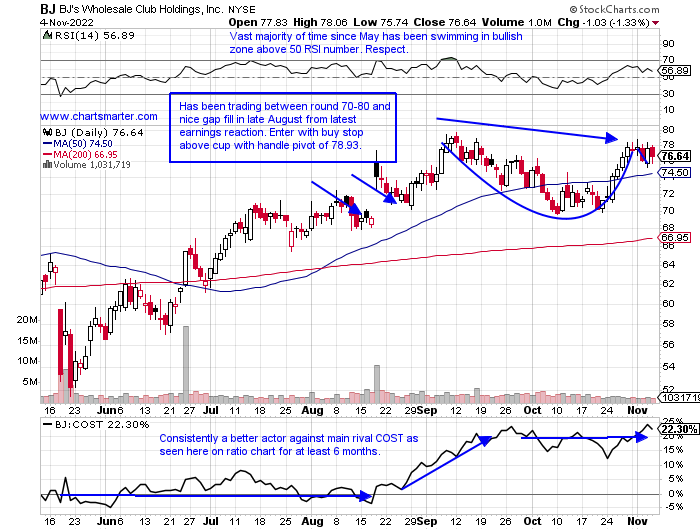The height and width of the screenshot is (530, 700).
Task: Click the volume bars icon in legend
Action: [47, 165]
